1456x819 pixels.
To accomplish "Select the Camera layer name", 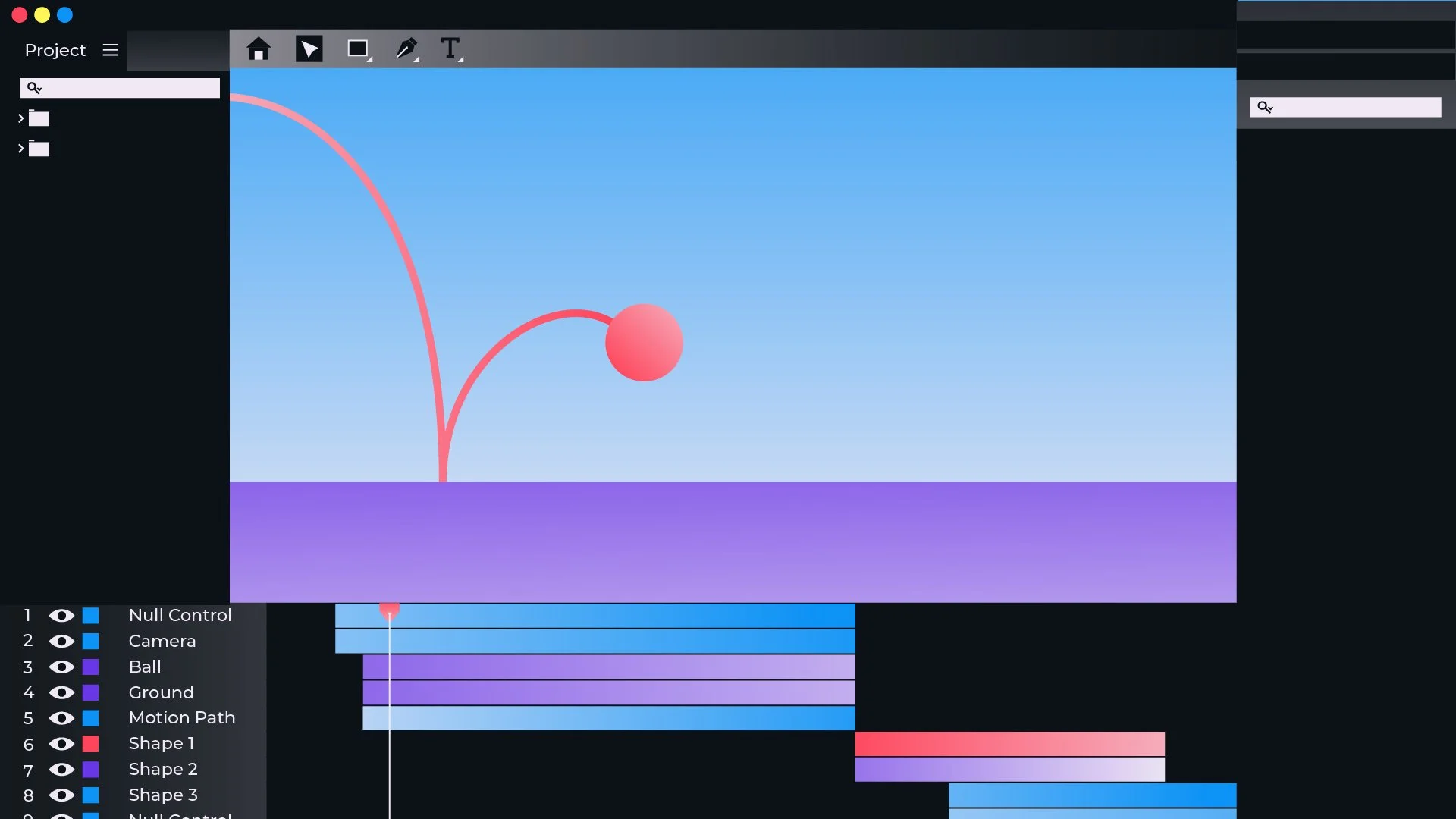I will click(162, 641).
